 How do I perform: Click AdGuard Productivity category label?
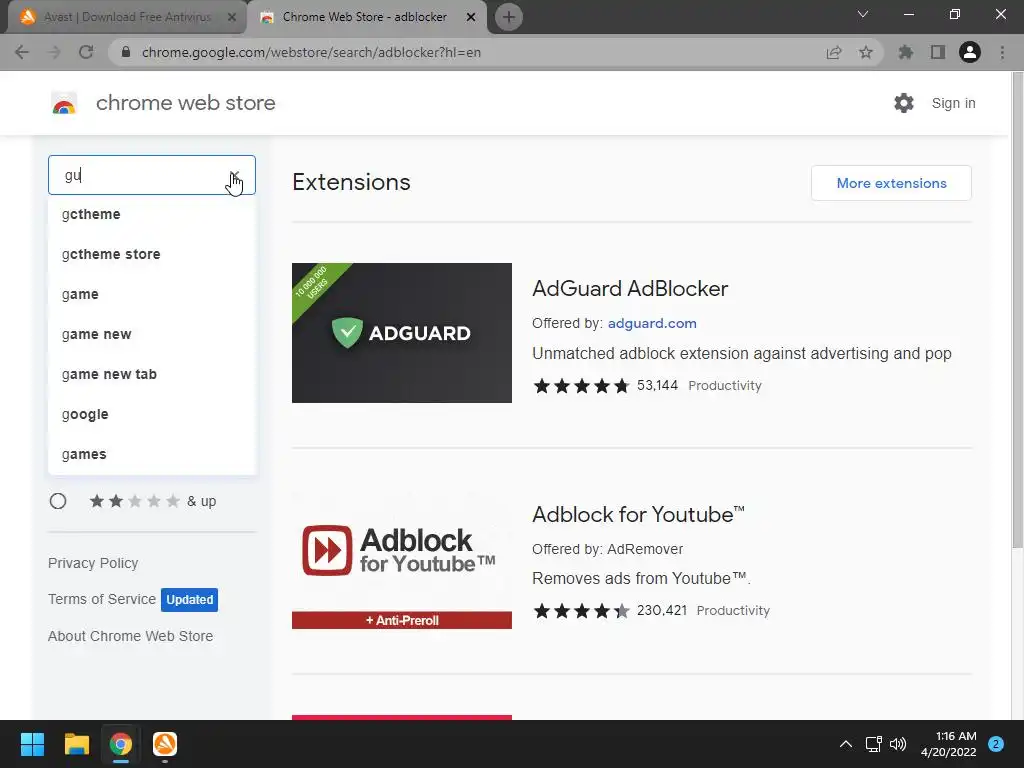click(725, 385)
